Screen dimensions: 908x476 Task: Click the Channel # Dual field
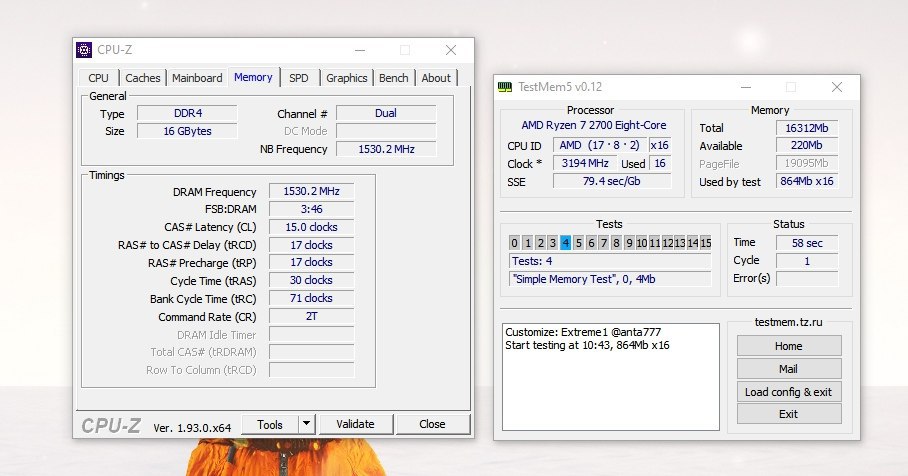[386, 113]
